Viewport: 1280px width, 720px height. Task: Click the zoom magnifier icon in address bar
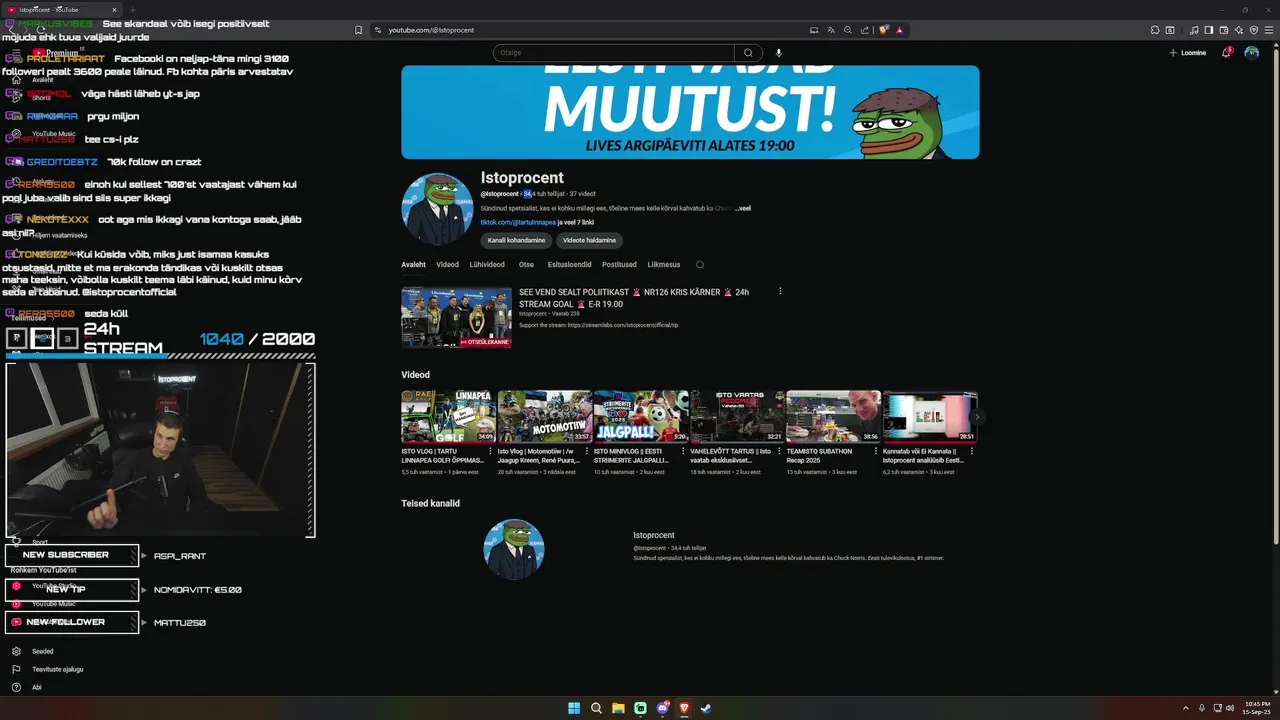[848, 30]
